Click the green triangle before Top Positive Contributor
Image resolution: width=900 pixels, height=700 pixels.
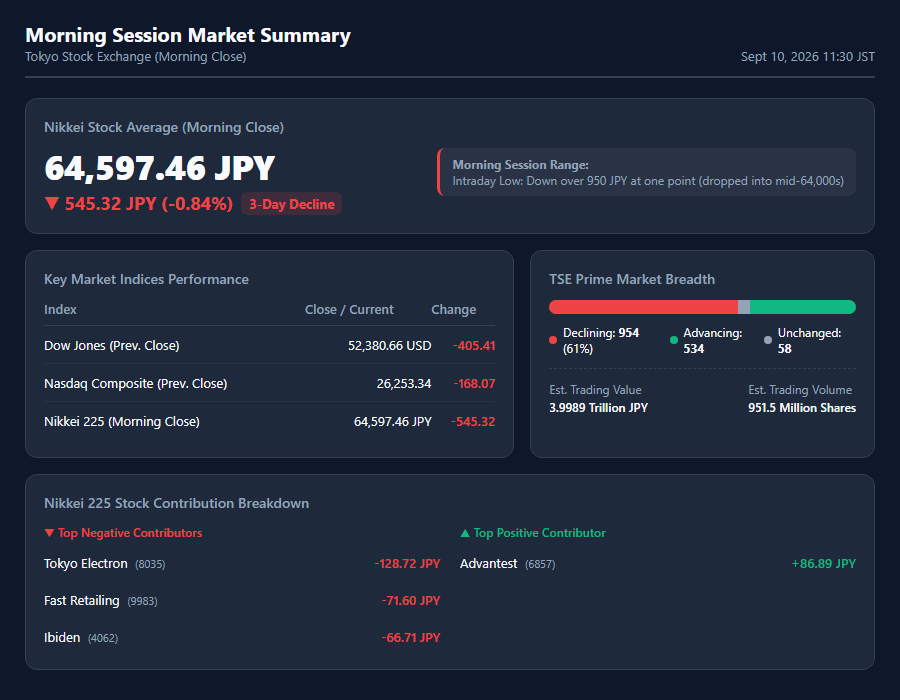(465, 533)
